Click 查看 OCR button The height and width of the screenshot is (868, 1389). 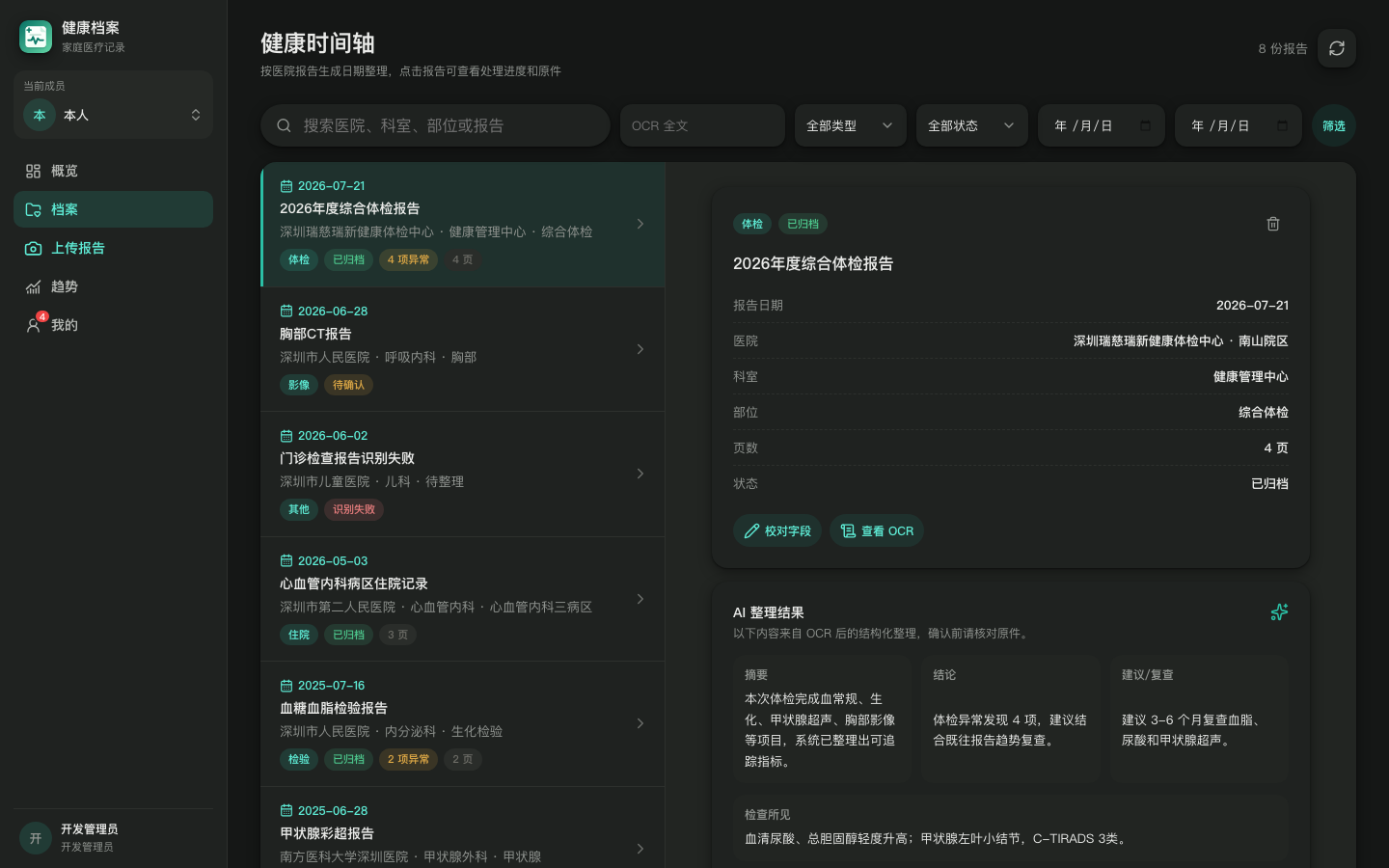point(877,530)
